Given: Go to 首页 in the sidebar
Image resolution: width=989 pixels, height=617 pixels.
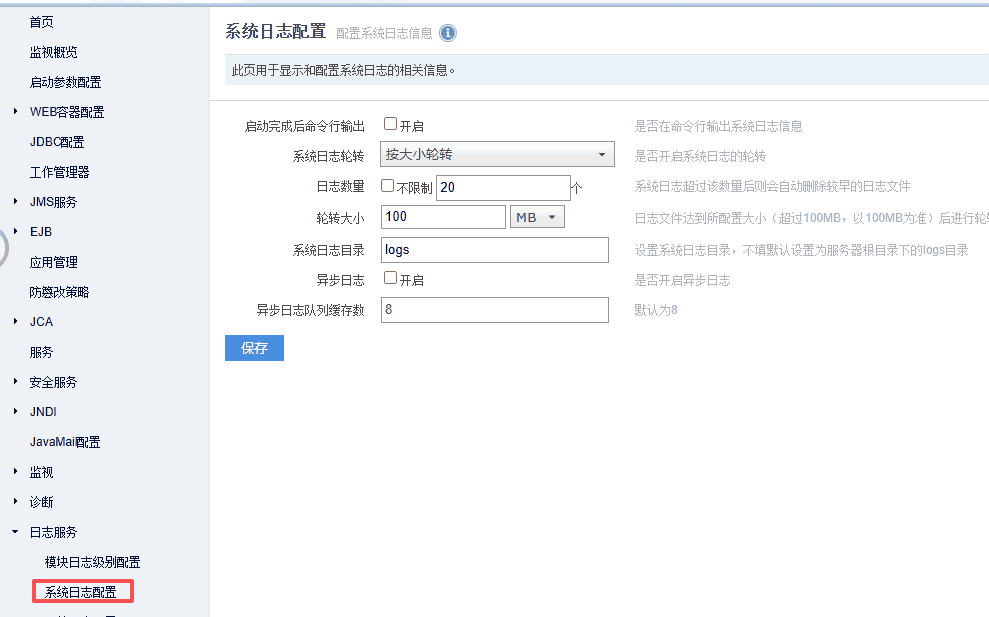Looking at the screenshot, I should (x=42, y=22).
